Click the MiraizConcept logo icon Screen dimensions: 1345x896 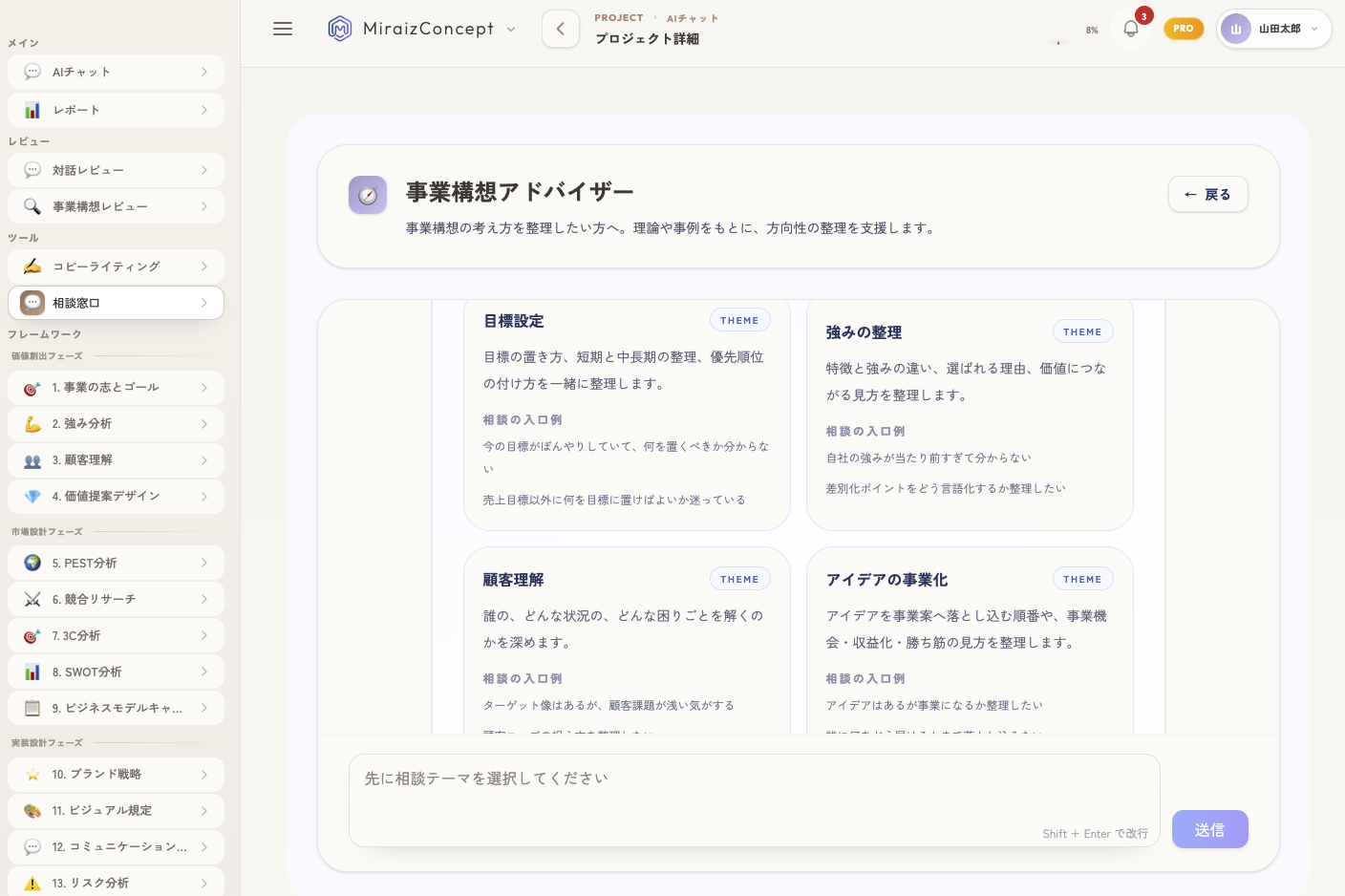[x=340, y=29]
